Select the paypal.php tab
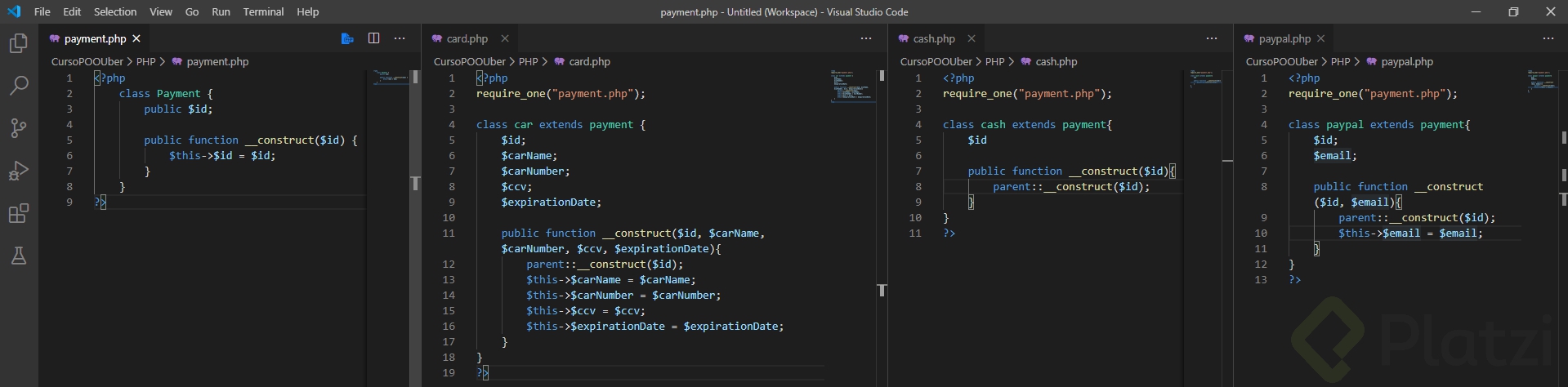The width and height of the screenshot is (1568, 387). click(x=1284, y=38)
